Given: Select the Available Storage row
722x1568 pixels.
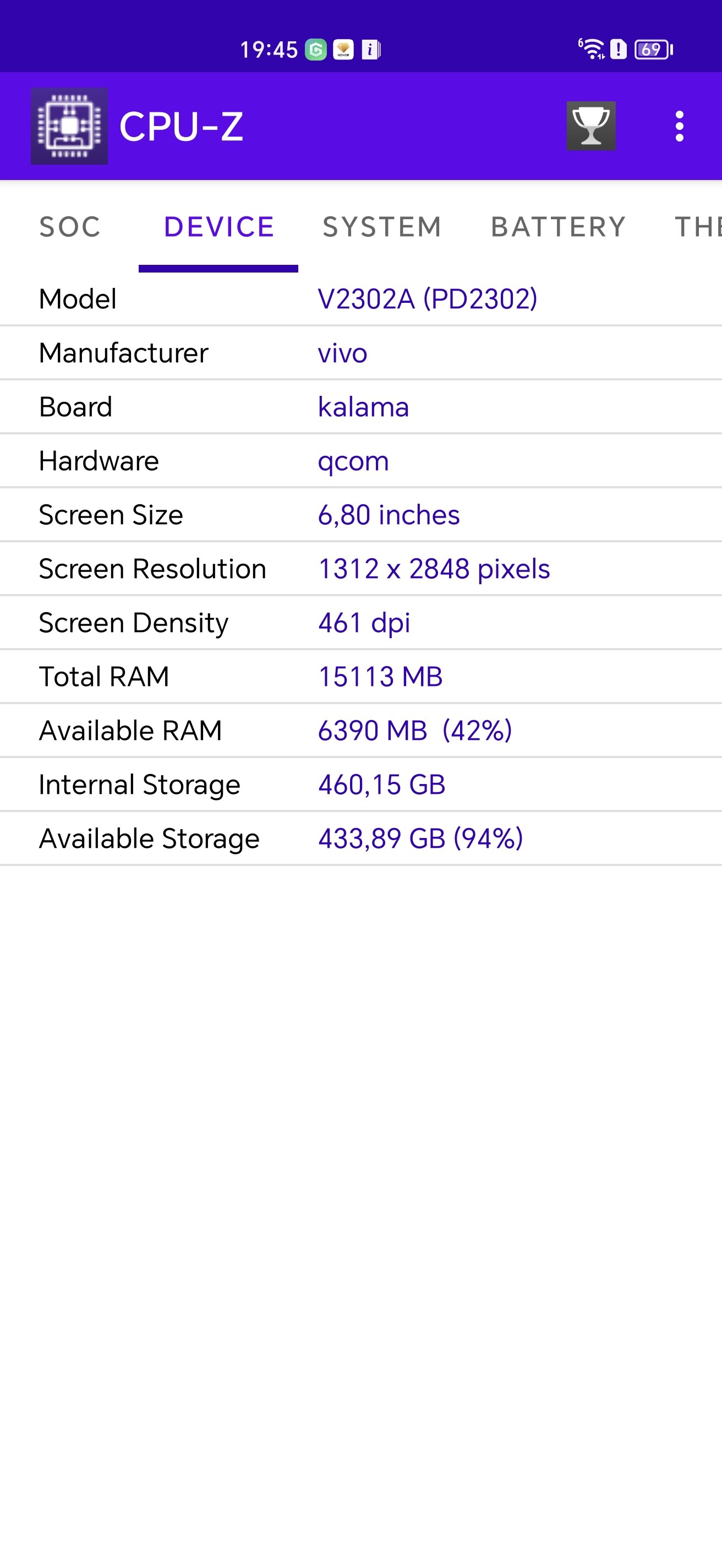Looking at the screenshot, I should (x=360, y=839).
